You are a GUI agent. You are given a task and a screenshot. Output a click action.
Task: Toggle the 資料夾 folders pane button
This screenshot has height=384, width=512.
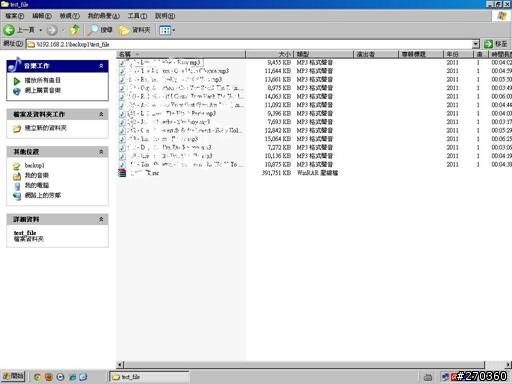coord(135,30)
